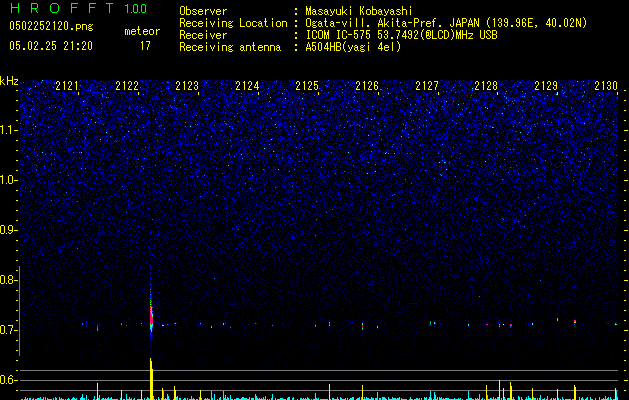Click the meteor count label
This screenshot has height=400, width=629.
(x=142, y=31)
